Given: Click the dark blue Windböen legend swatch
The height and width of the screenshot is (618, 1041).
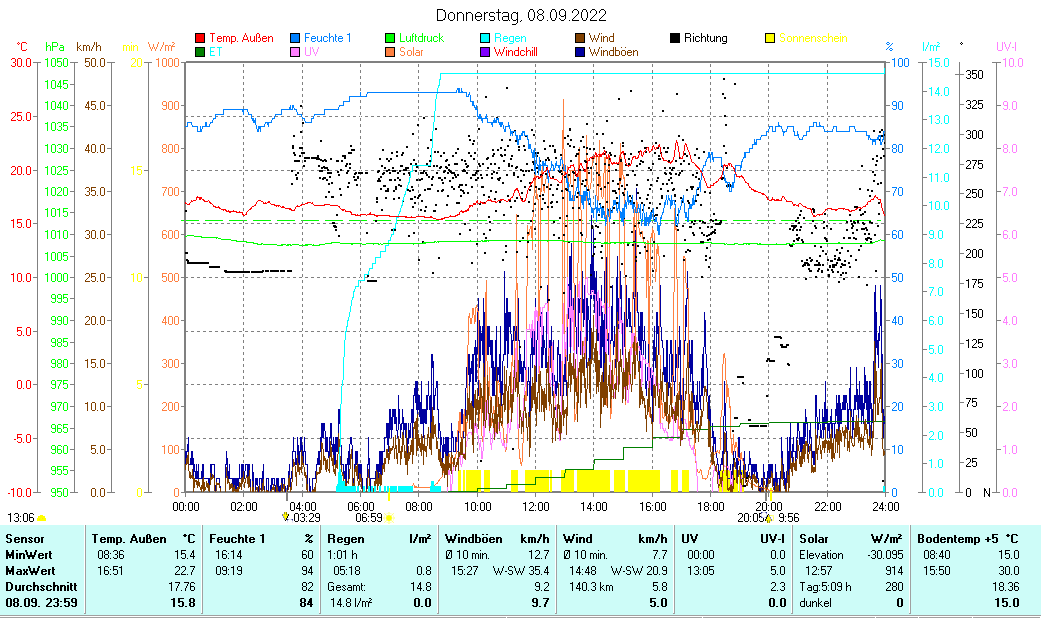Looking at the screenshot, I should (x=580, y=52).
